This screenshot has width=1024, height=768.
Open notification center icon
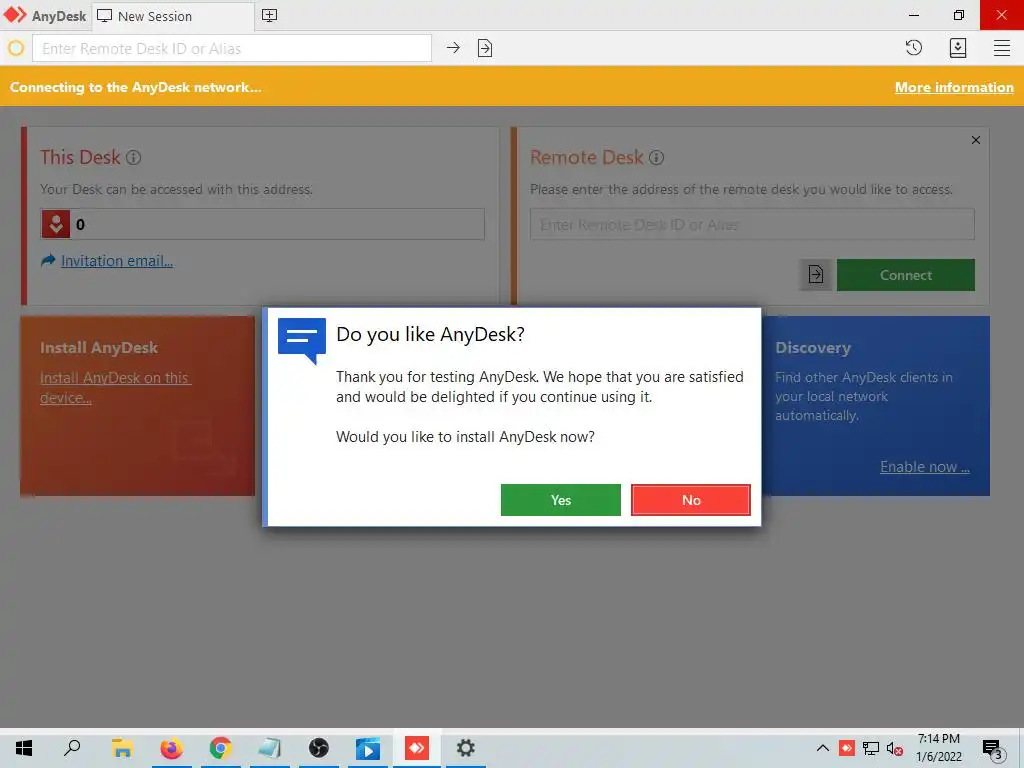[x=993, y=750]
